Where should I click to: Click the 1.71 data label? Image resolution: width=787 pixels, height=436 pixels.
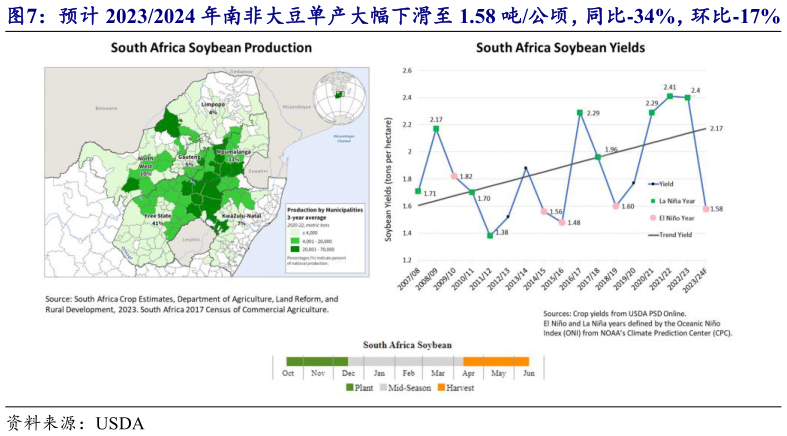point(430,193)
